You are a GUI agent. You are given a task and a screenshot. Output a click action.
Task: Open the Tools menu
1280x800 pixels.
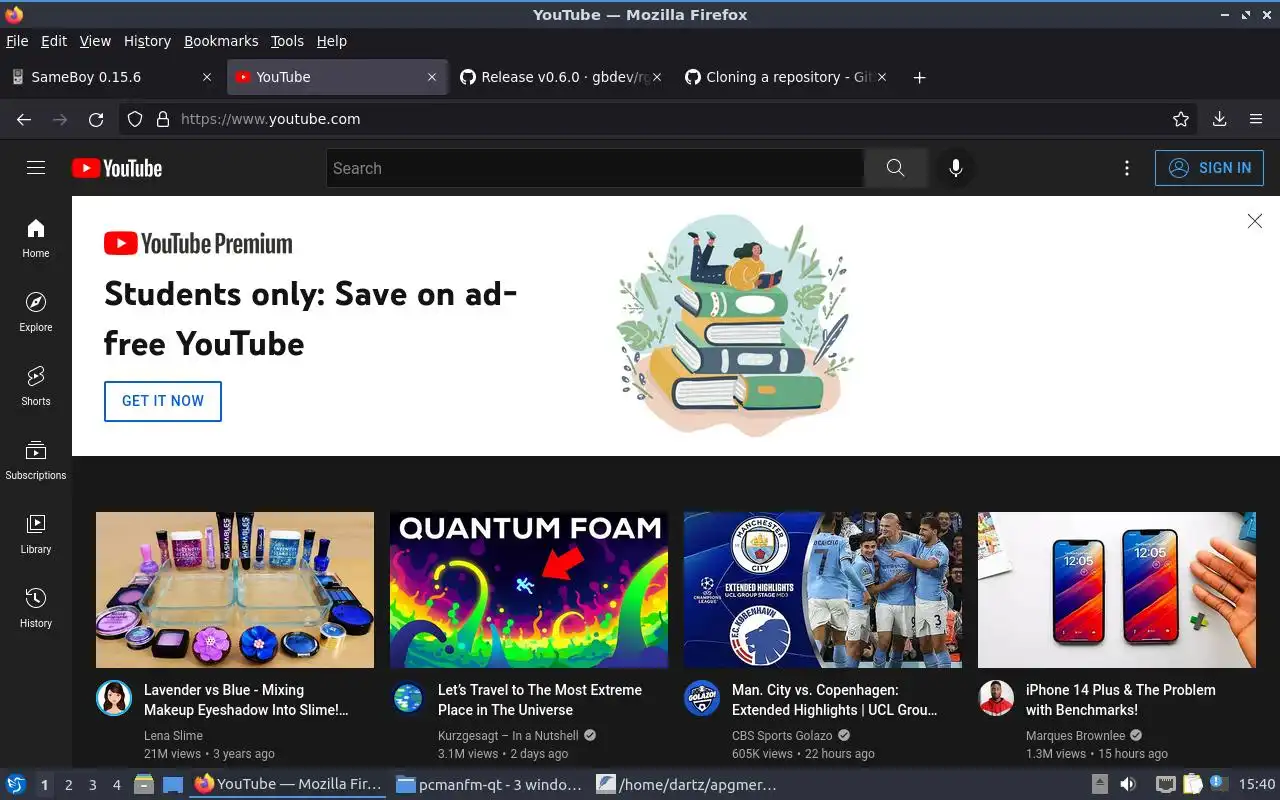[287, 41]
